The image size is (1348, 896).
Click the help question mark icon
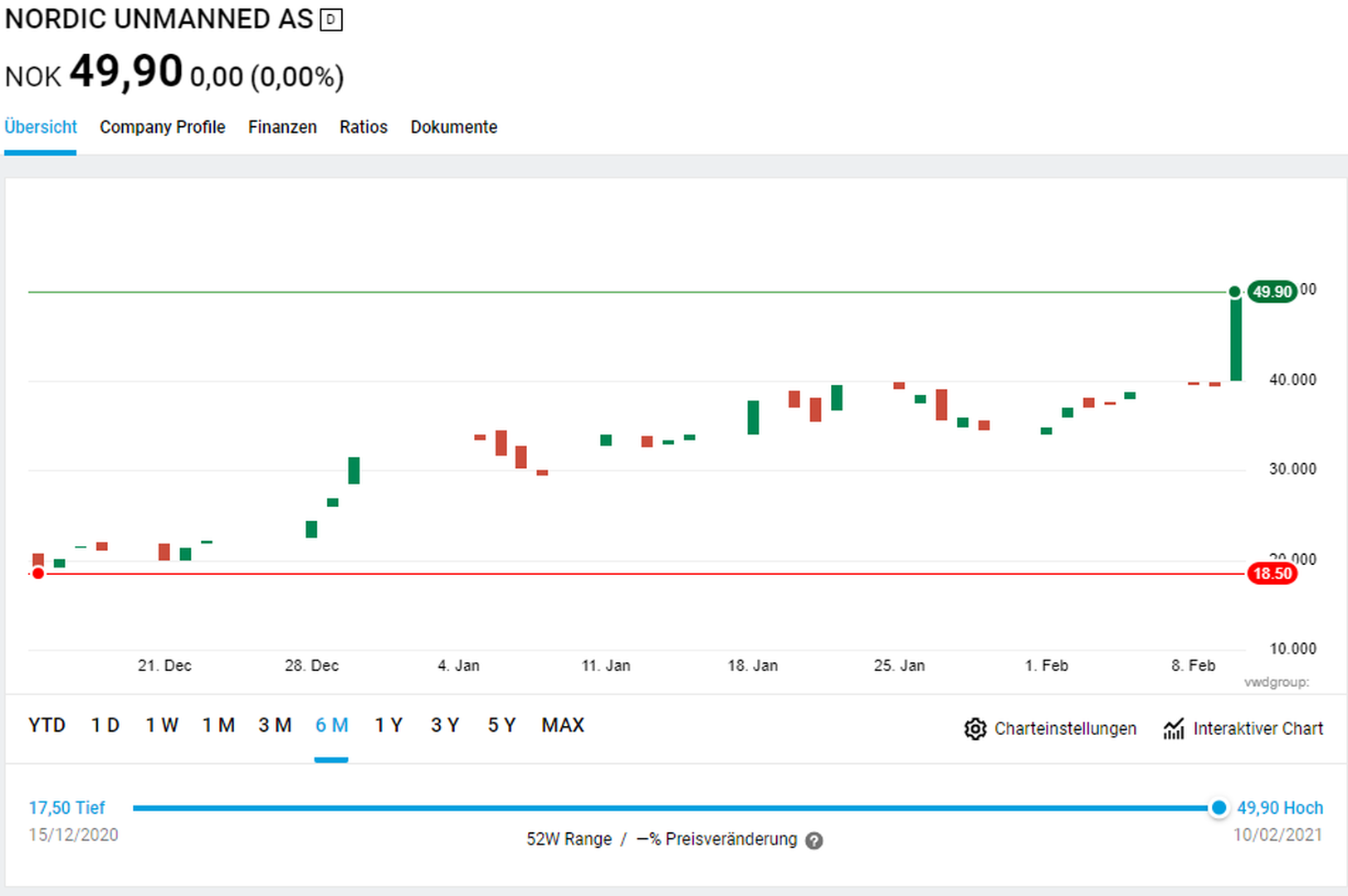tap(814, 840)
